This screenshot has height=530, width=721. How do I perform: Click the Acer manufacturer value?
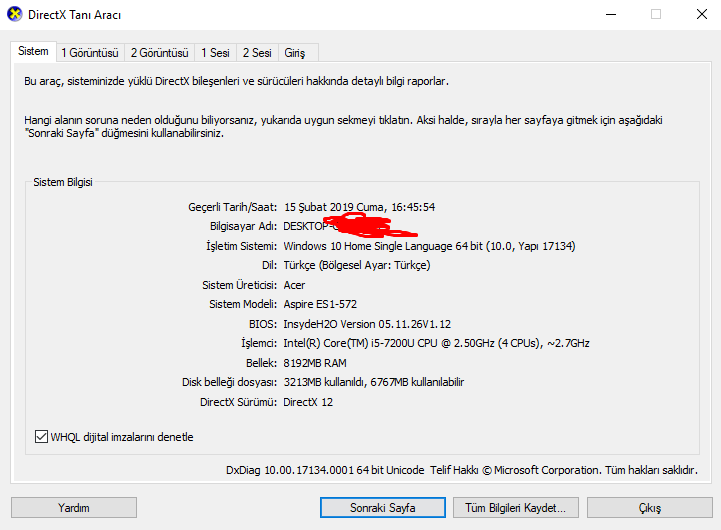[x=294, y=285]
